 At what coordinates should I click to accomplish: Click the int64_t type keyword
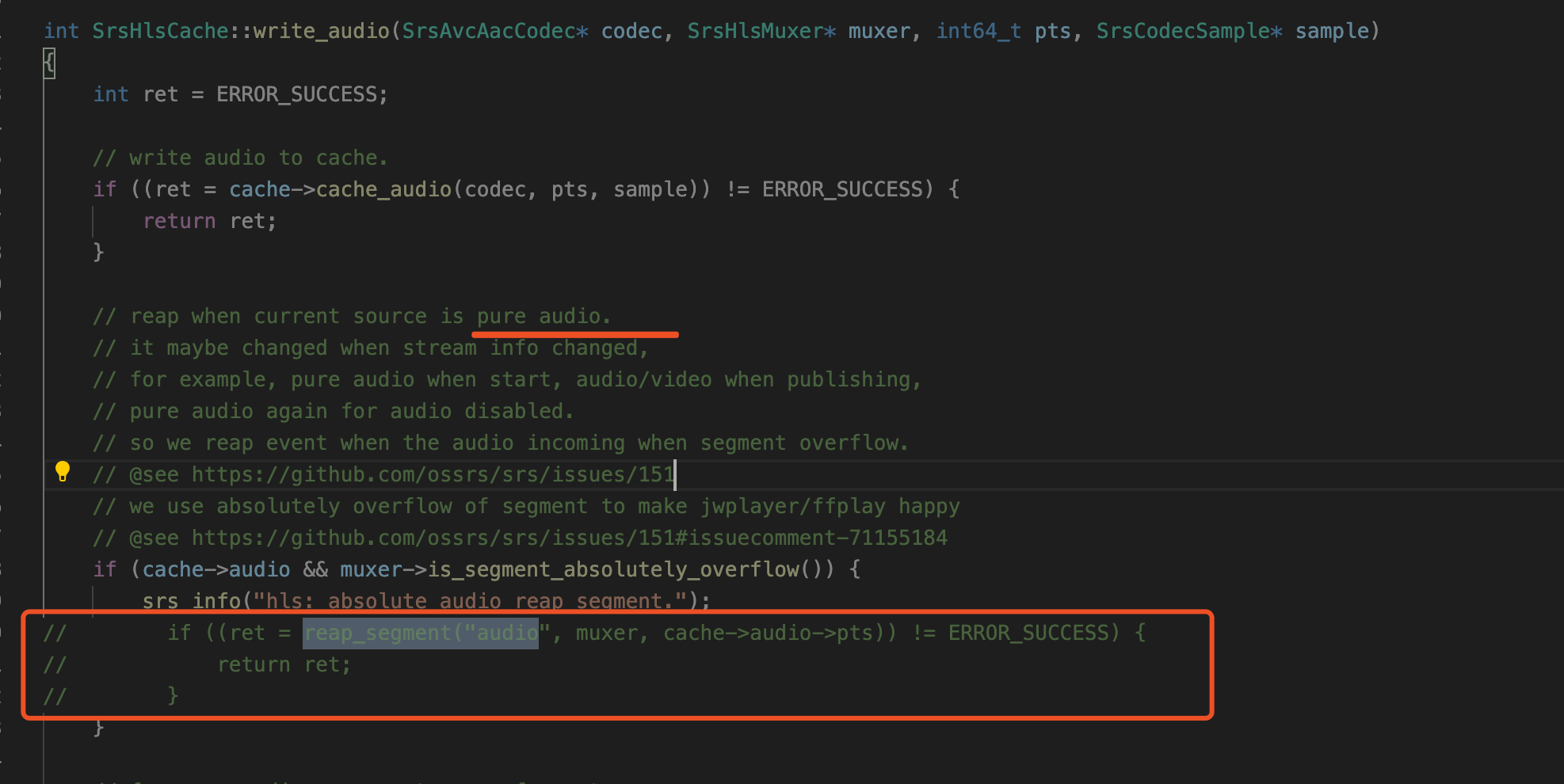point(978,31)
